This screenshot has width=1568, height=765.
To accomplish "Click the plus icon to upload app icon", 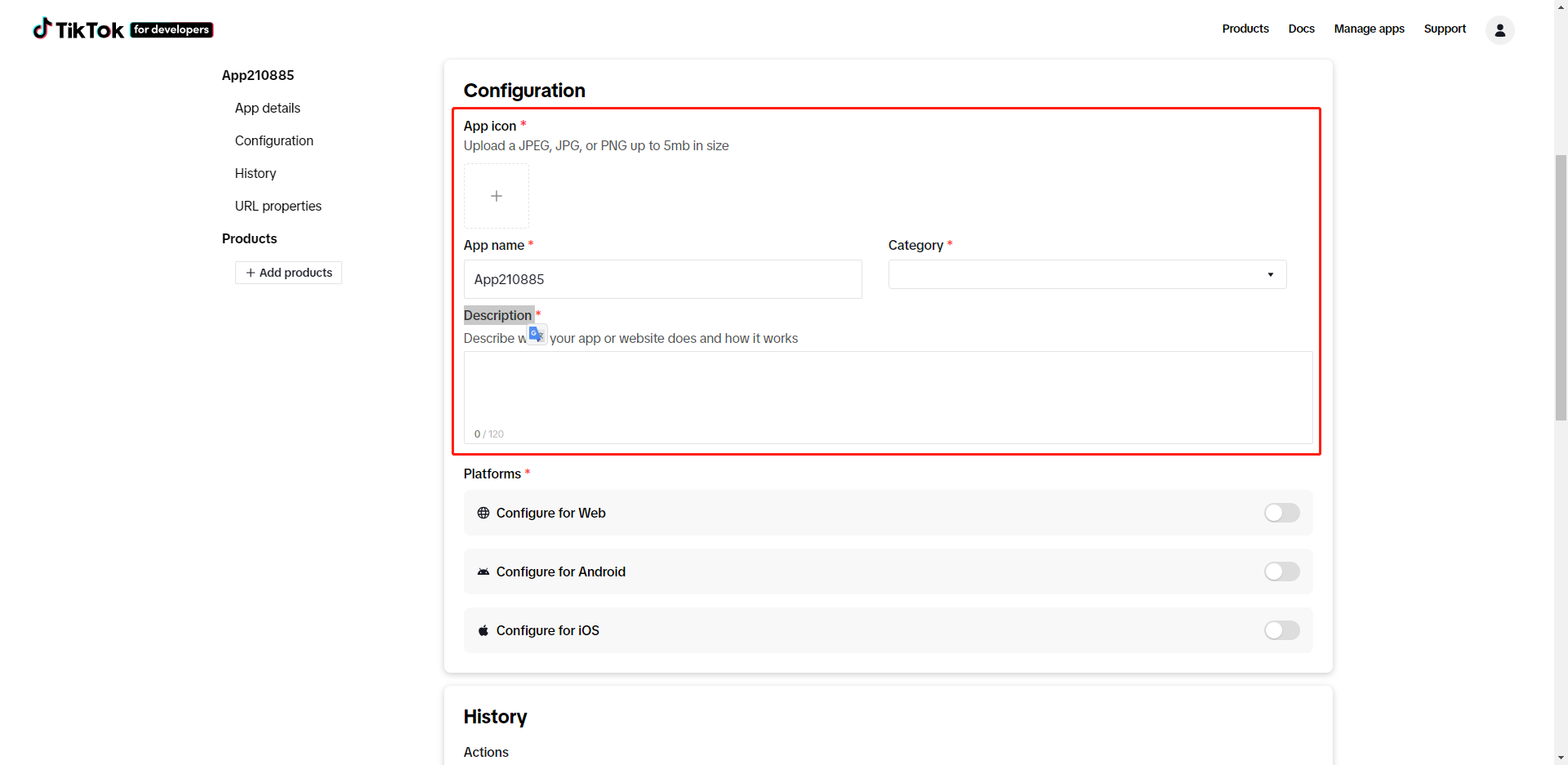I will [497, 196].
